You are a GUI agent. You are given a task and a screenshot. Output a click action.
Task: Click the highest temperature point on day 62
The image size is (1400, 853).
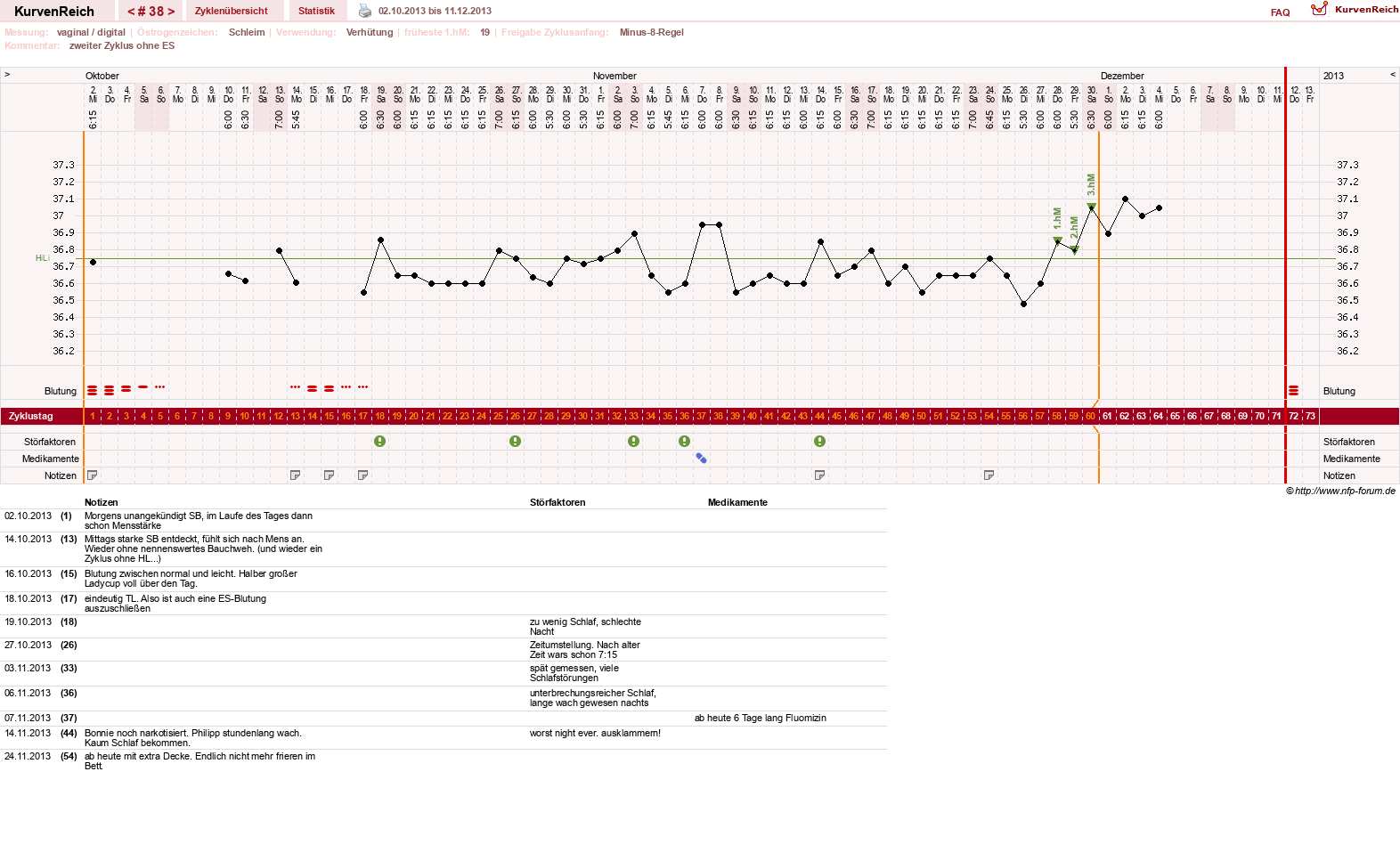(x=1125, y=199)
